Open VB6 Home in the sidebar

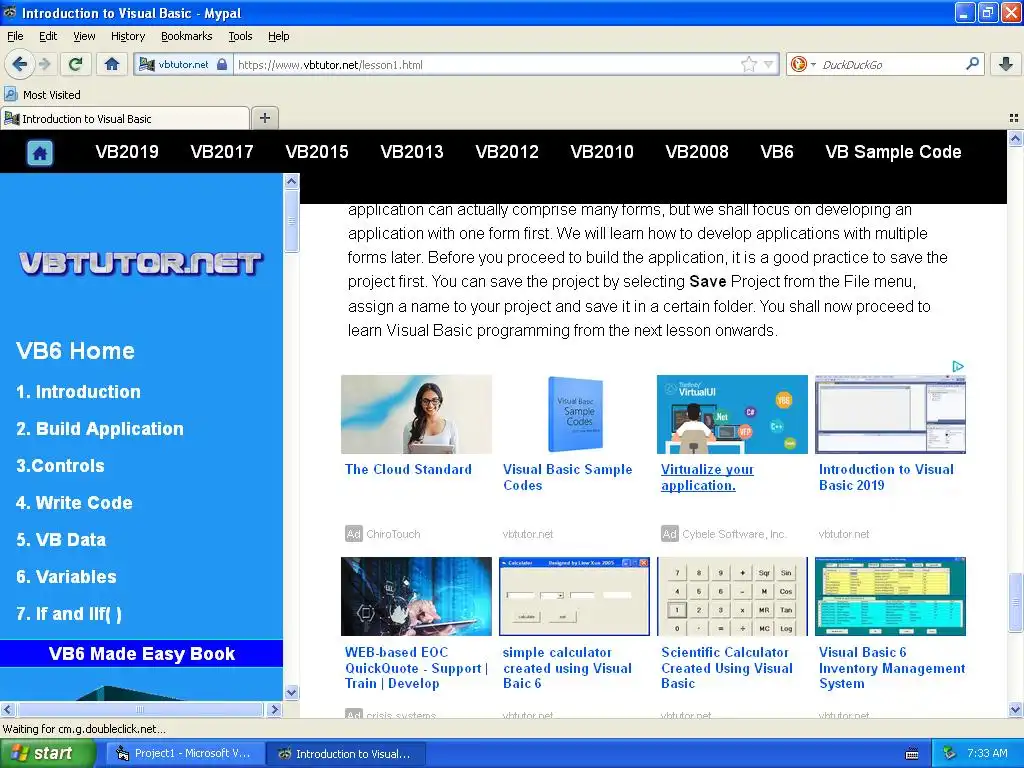tap(76, 351)
